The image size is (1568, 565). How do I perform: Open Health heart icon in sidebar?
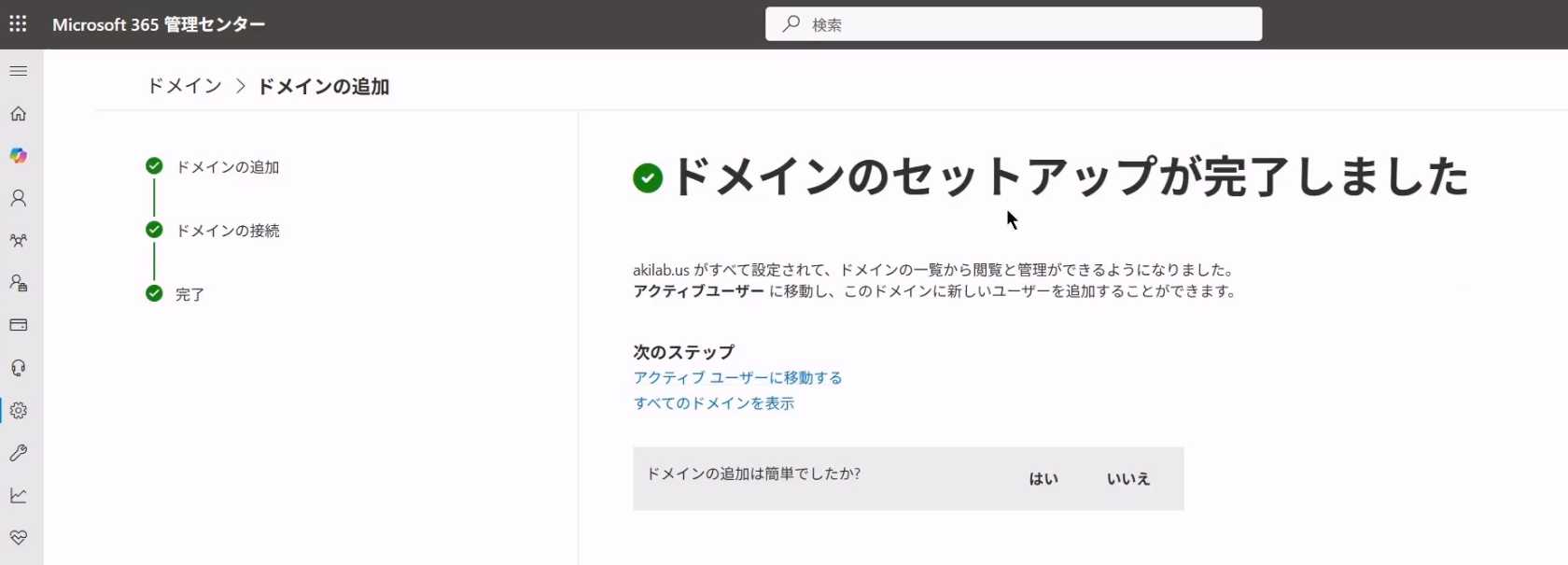pyautogui.click(x=19, y=537)
